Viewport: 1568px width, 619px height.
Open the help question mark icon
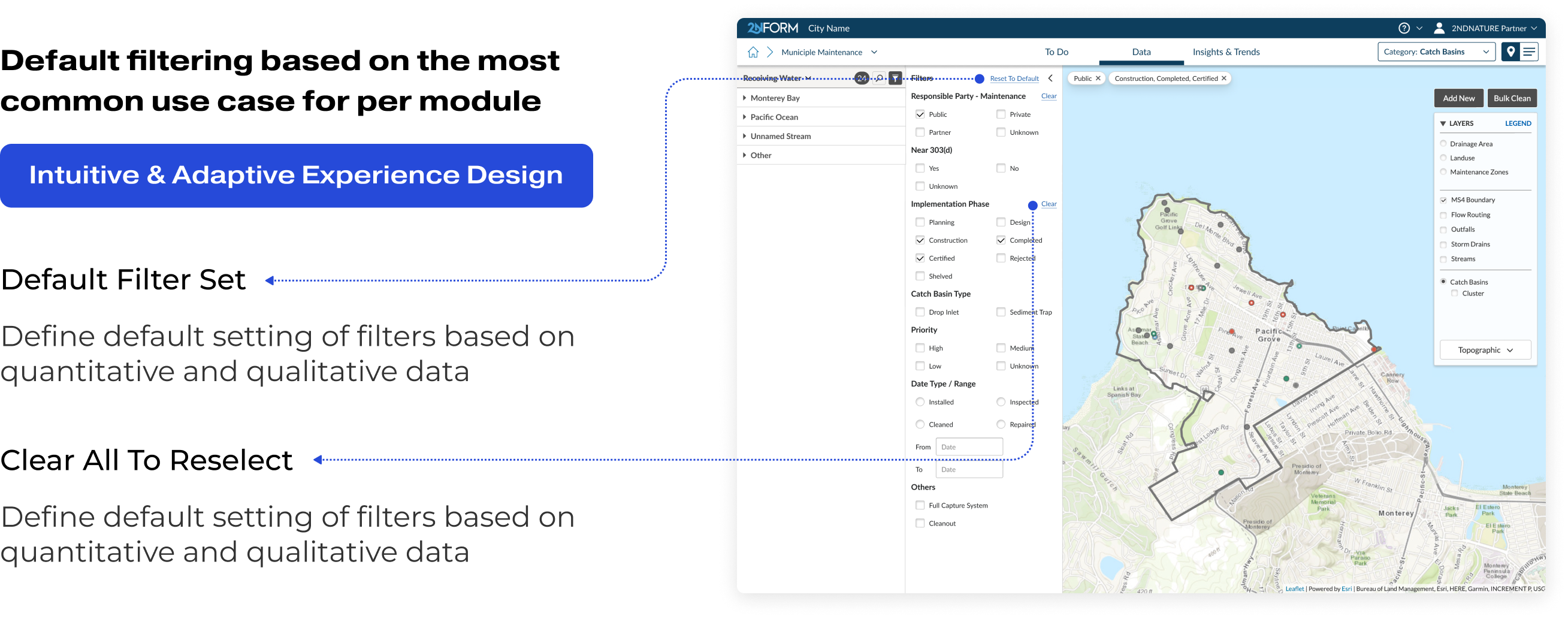pyautogui.click(x=1404, y=28)
